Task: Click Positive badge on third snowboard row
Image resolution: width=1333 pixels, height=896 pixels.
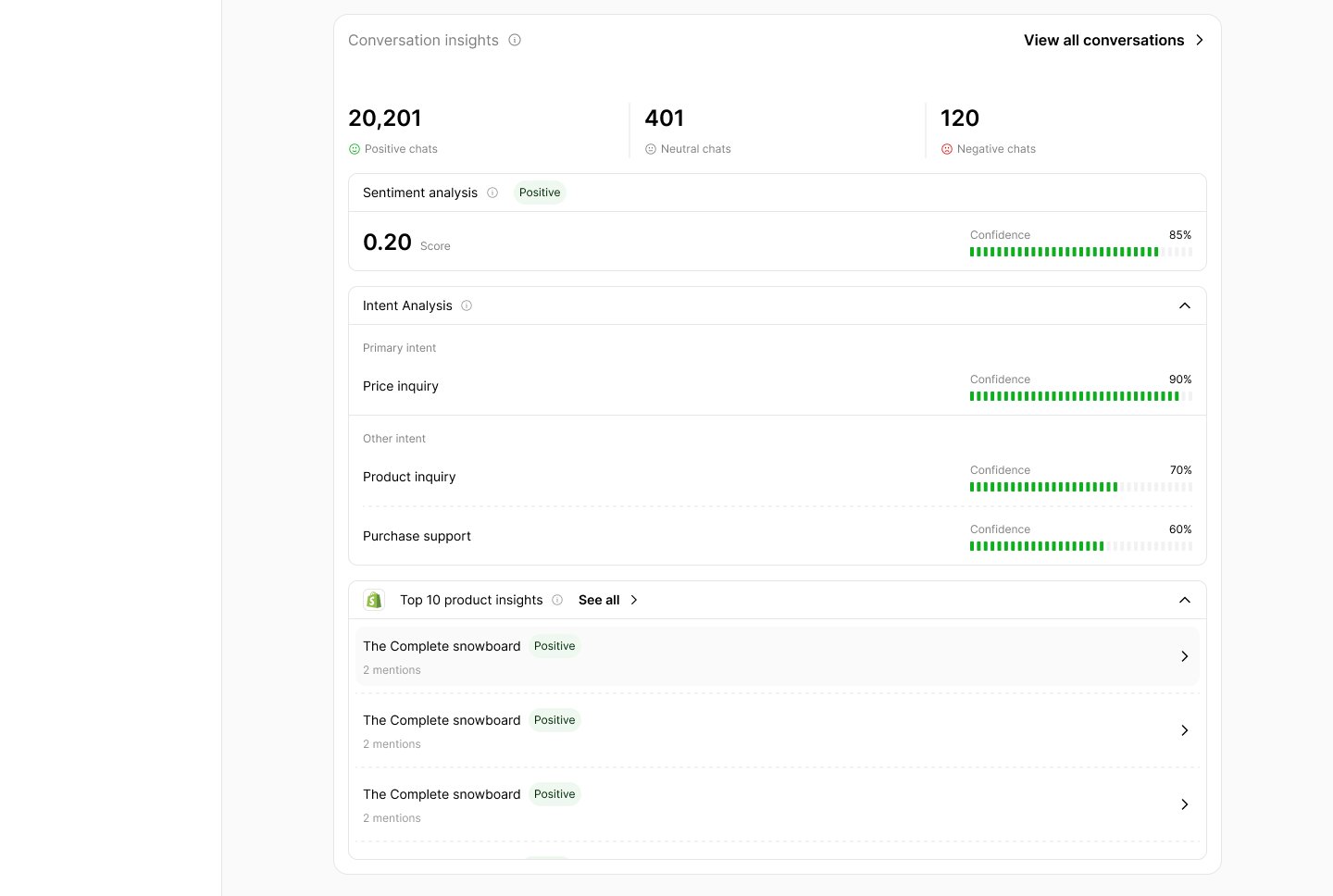Action: pyautogui.click(x=554, y=794)
